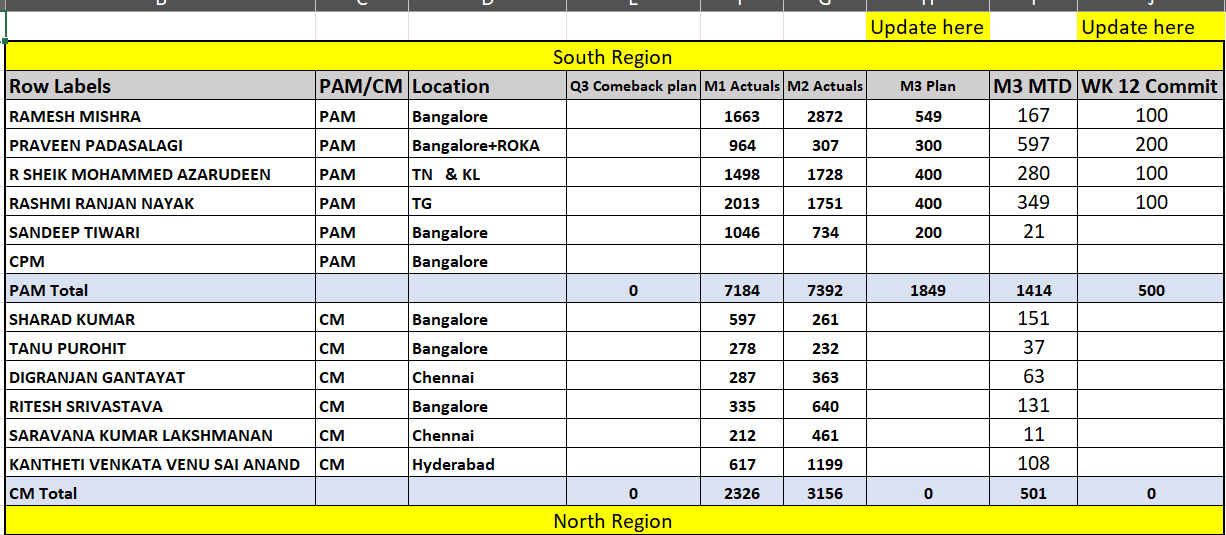
Task: Select the "M3 MTD" column header
Action: click(x=1033, y=87)
